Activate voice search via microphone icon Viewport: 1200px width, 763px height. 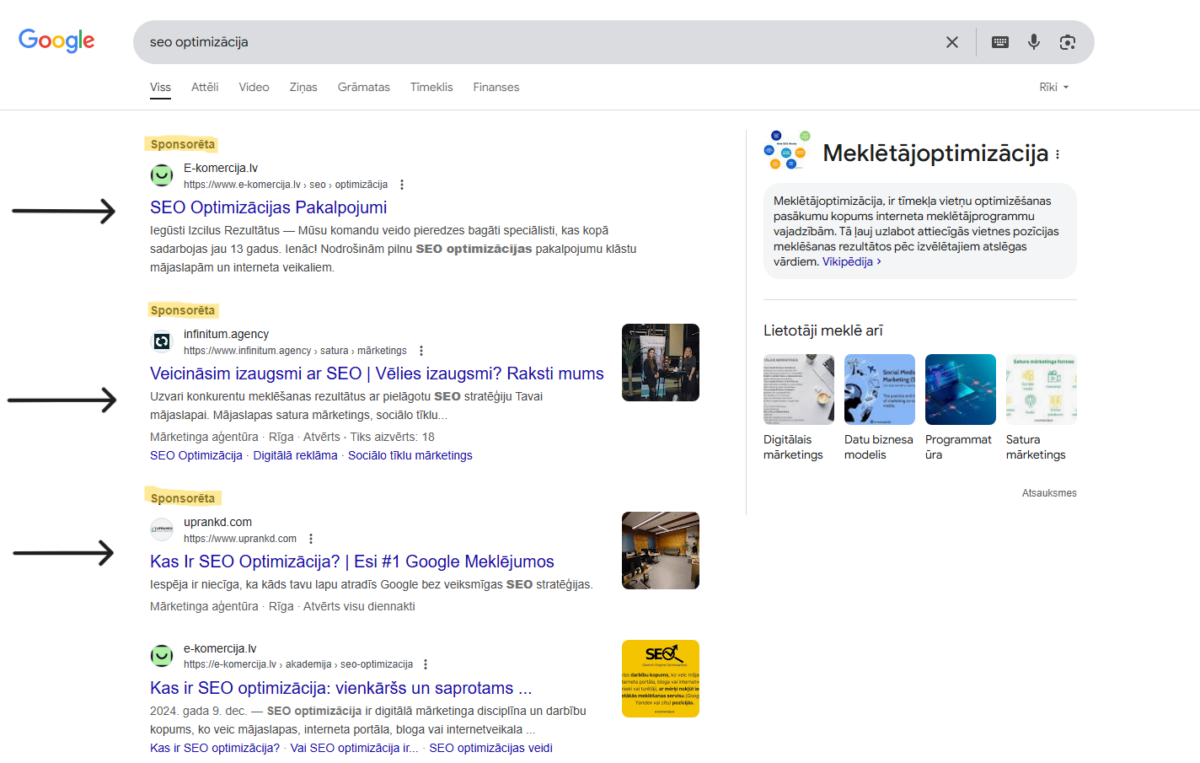(x=1033, y=41)
